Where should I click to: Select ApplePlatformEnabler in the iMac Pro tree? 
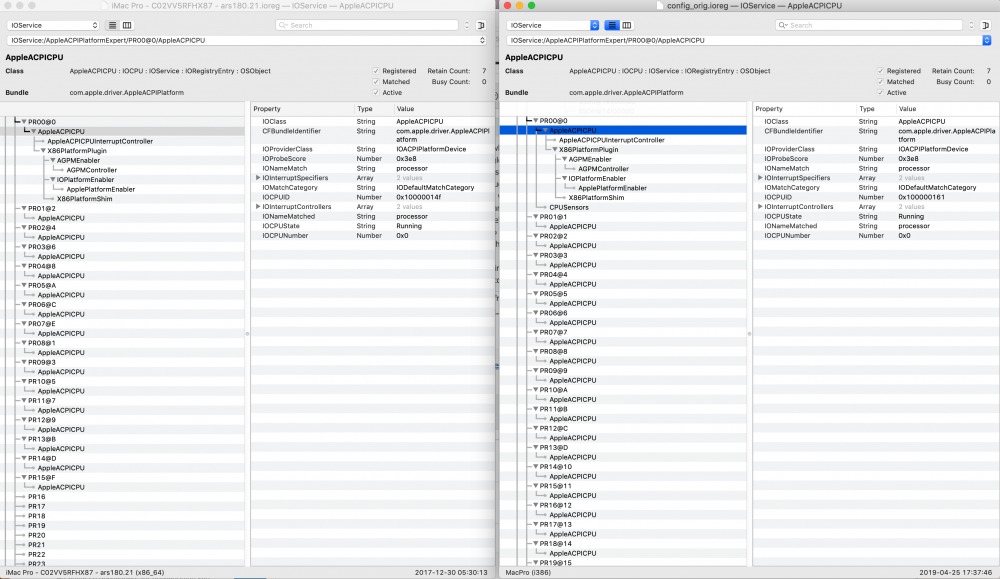point(101,189)
